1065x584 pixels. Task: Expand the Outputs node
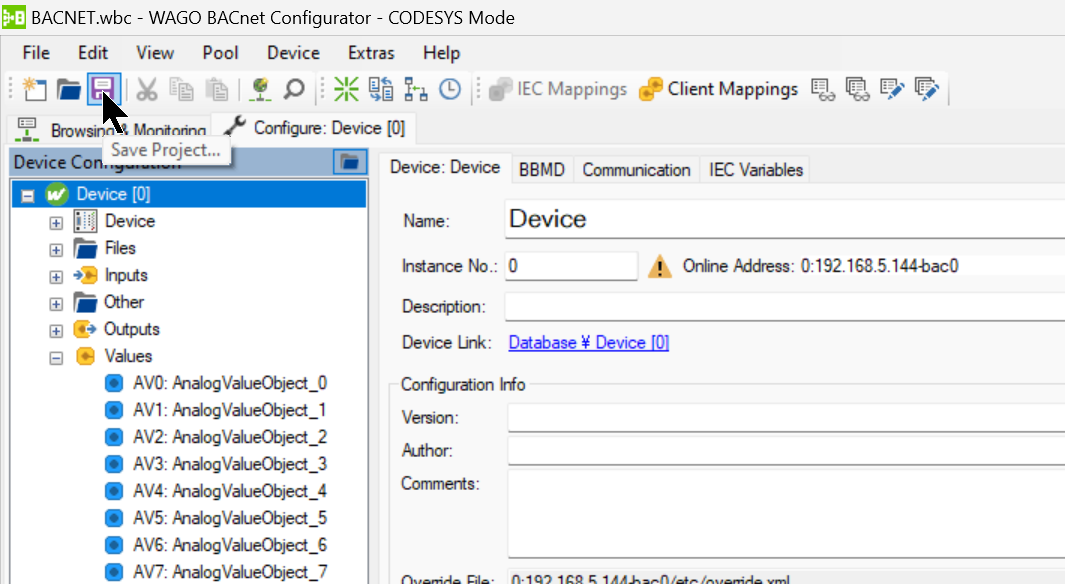56,331
